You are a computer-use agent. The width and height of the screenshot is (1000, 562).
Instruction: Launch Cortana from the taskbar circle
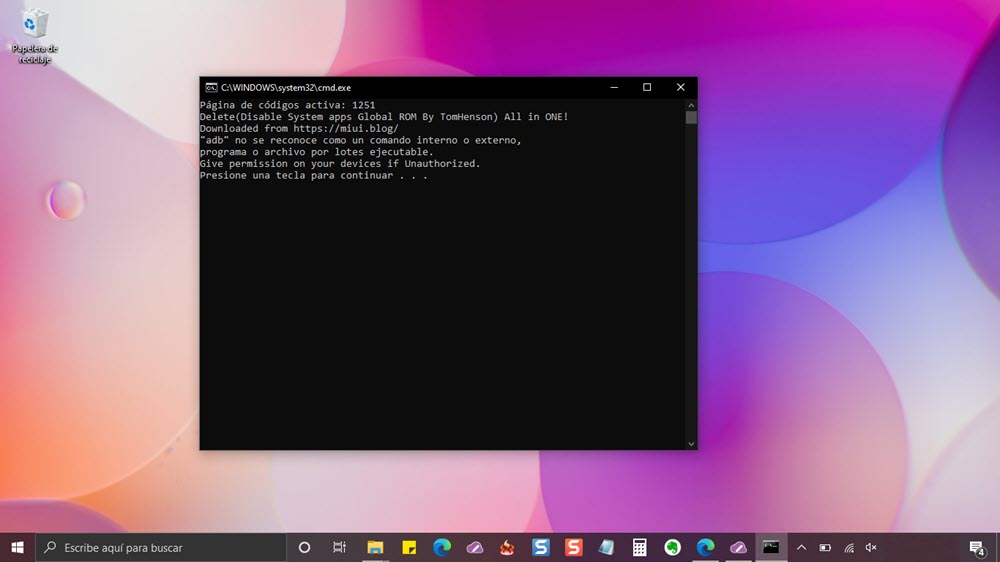point(305,547)
